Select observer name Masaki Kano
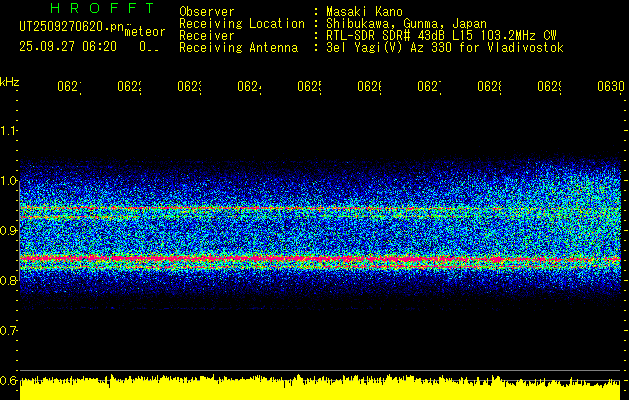Viewport: 629px width, 400px height. (364, 12)
